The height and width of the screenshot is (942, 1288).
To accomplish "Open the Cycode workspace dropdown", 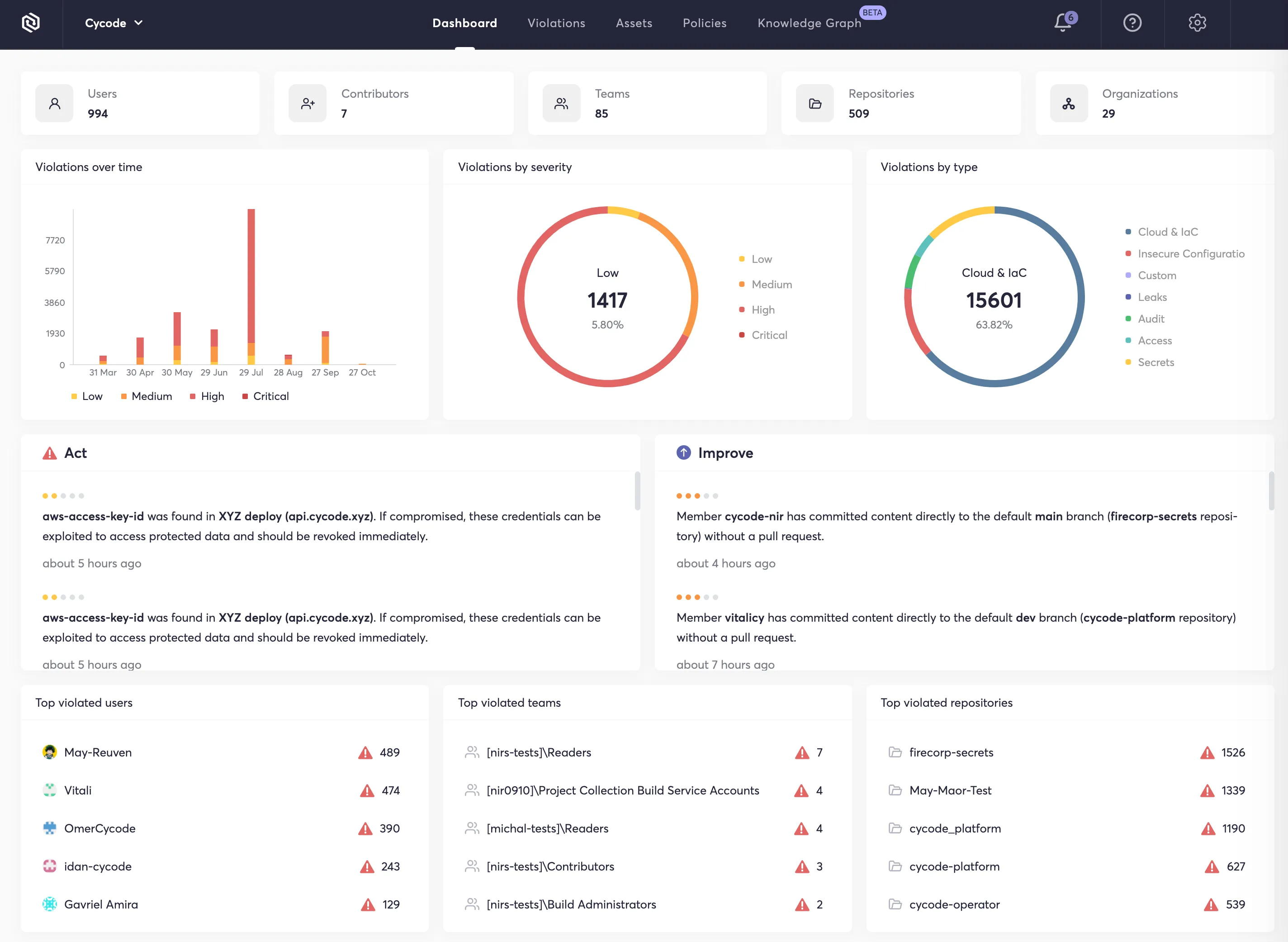I will point(114,23).
